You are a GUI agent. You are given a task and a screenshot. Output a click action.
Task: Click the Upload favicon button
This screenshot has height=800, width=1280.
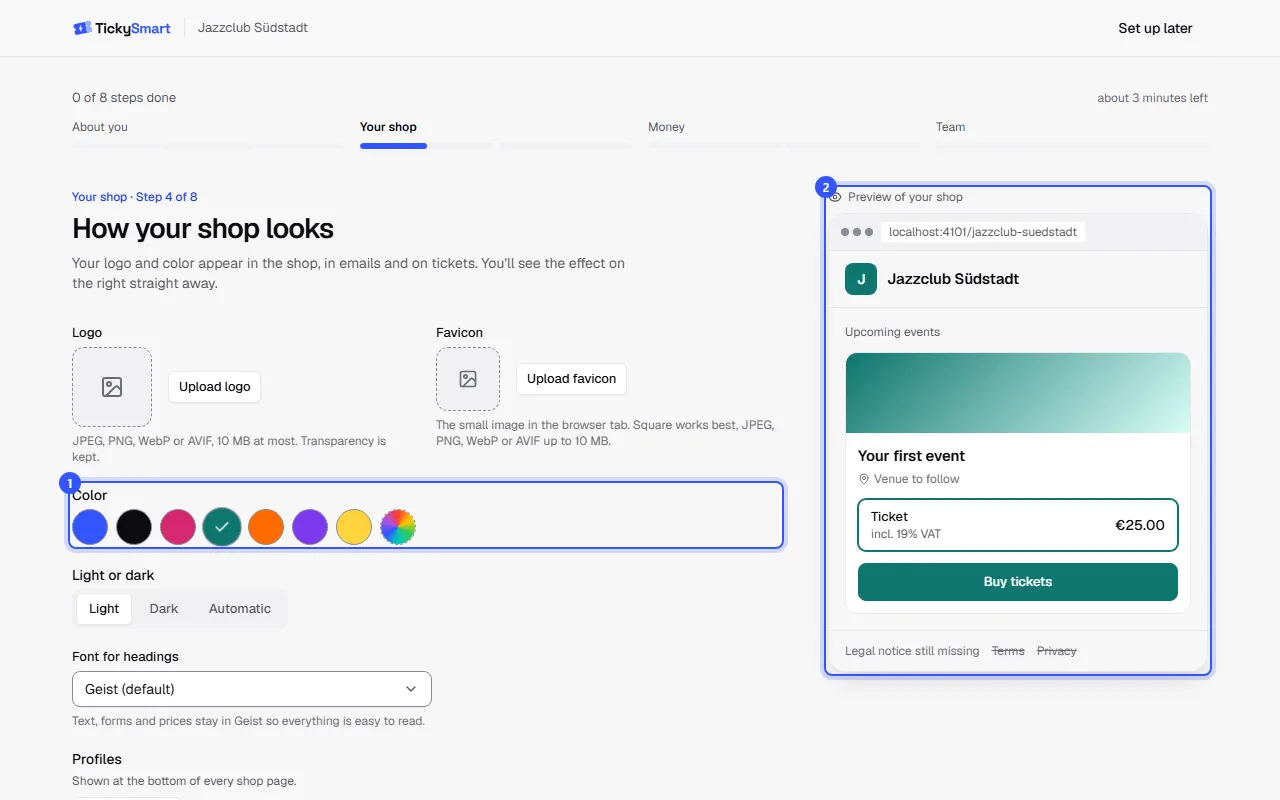pos(571,379)
